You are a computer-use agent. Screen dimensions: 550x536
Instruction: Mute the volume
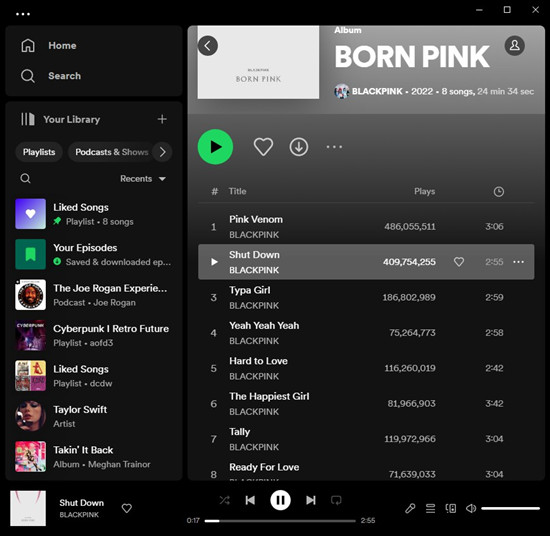[x=471, y=508]
